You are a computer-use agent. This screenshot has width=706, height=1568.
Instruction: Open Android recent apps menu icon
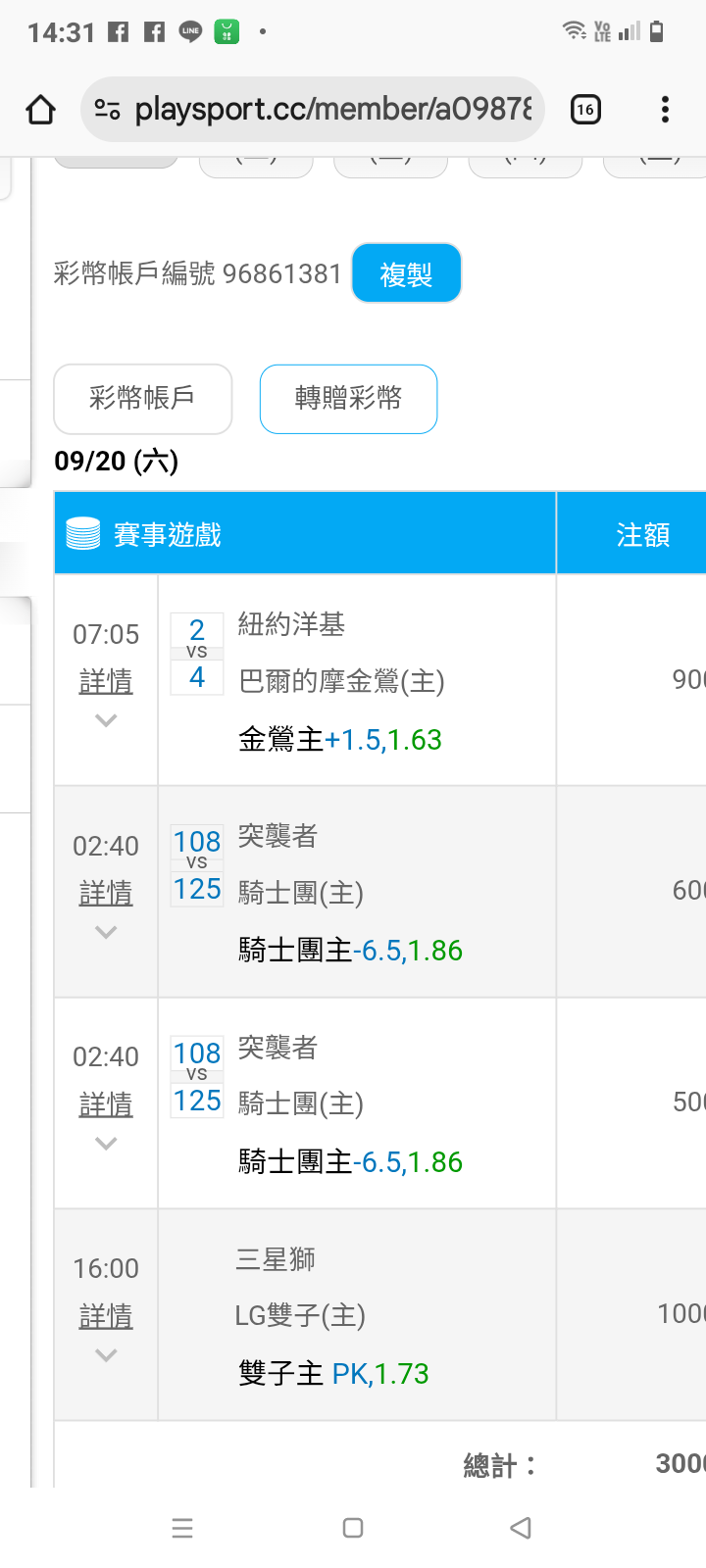pyautogui.click(x=182, y=1527)
